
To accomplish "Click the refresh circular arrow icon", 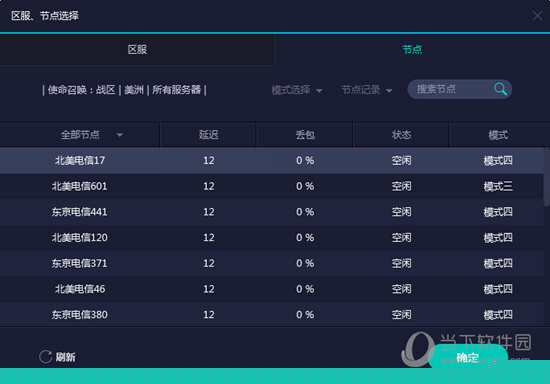I will click(45, 357).
